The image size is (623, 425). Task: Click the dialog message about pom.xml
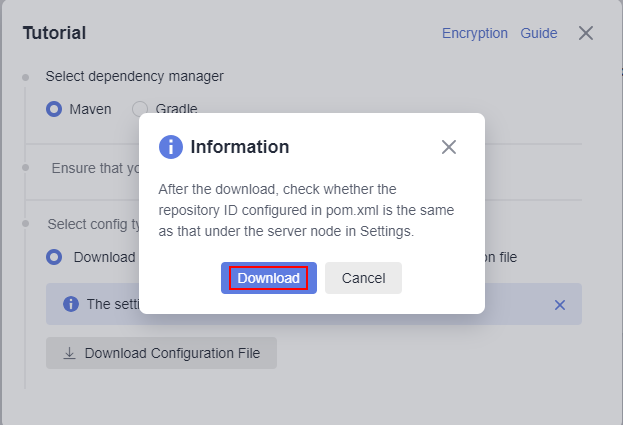click(x=306, y=210)
